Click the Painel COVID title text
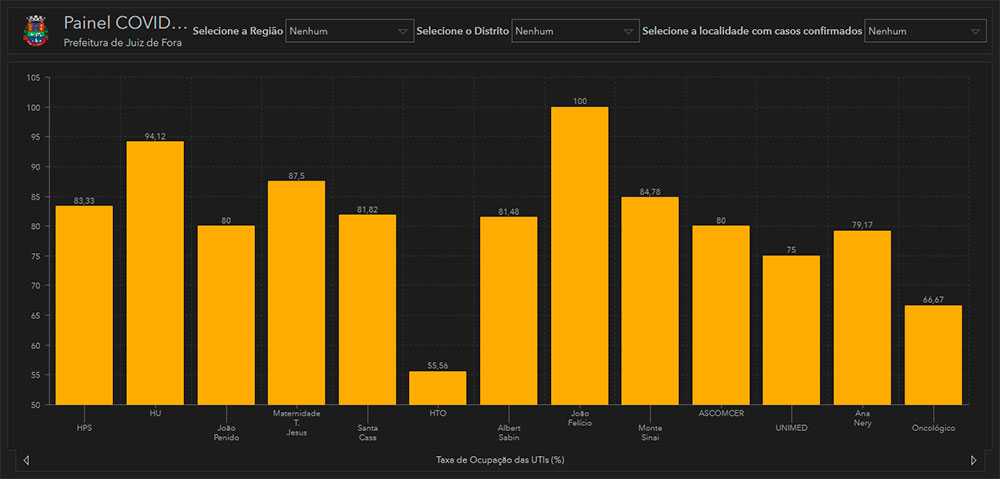The width and height of the screenshot is (1000, 479). 124,22
